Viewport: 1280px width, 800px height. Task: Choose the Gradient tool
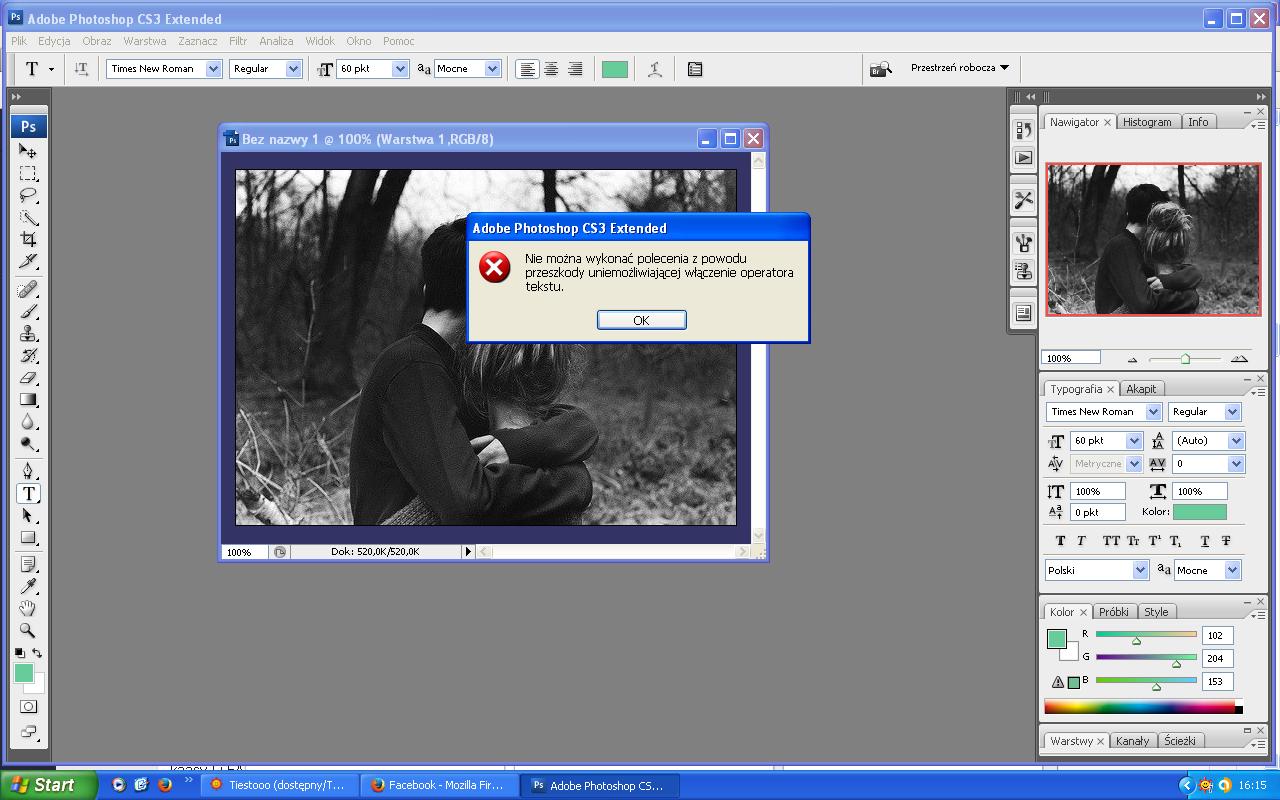[x=29, y=400]
